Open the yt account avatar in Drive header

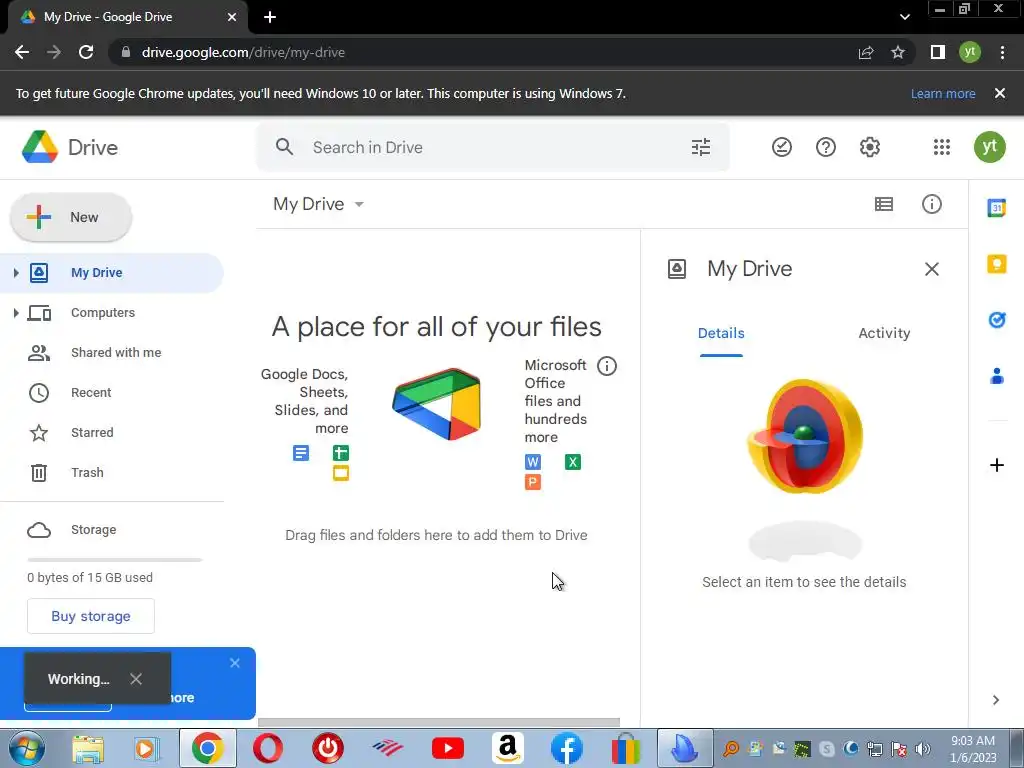point(989,147)
